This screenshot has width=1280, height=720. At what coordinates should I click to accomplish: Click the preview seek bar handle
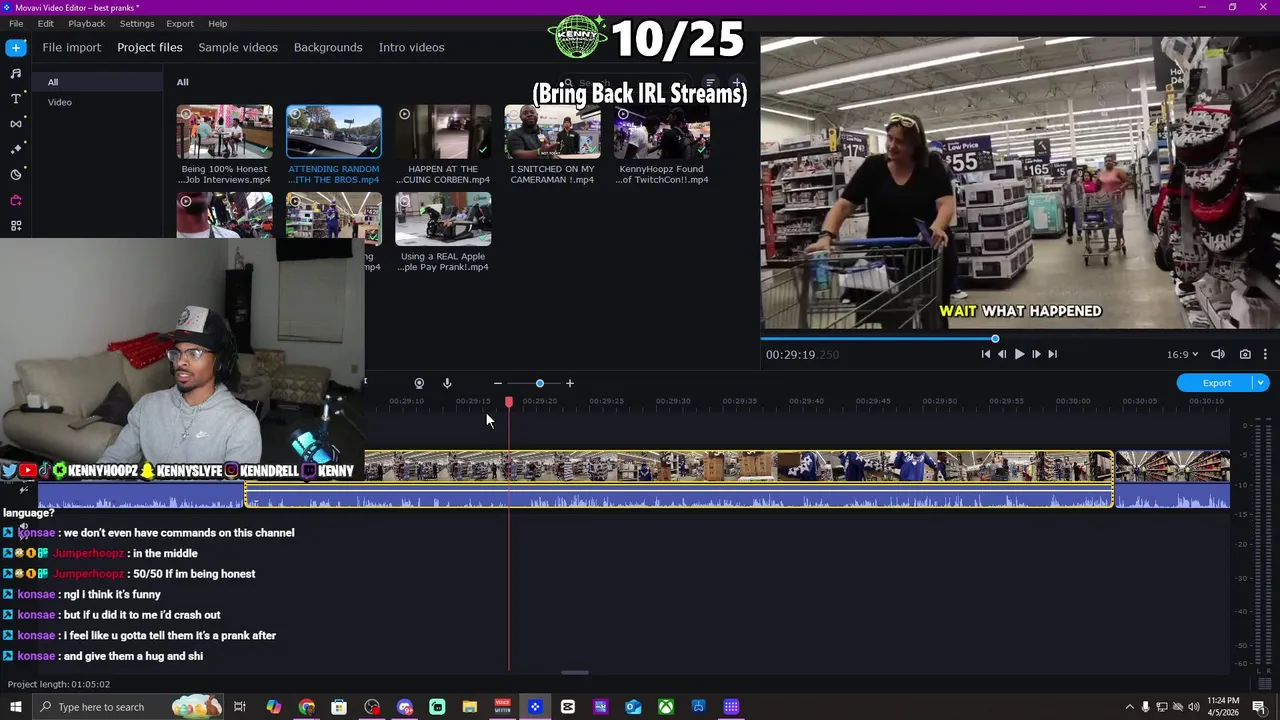[995, 339]
